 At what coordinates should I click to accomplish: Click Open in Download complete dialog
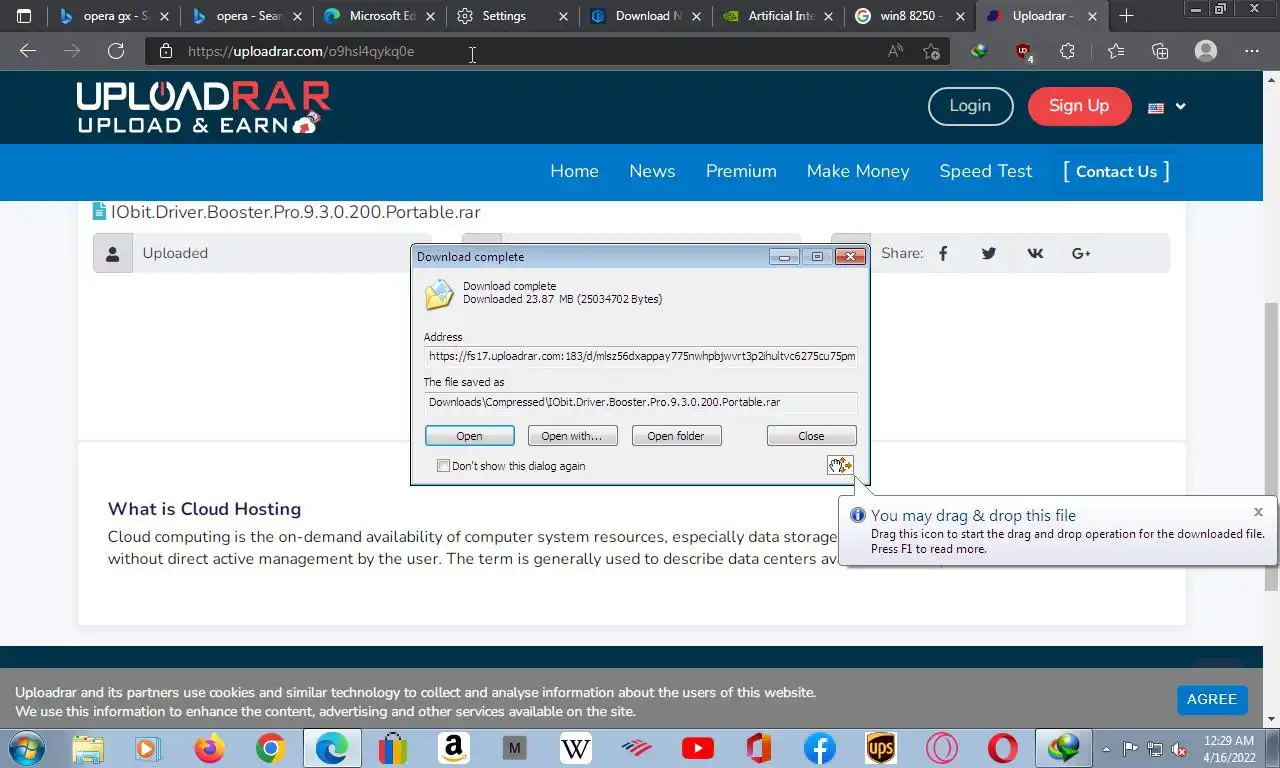(x=469, y=436)
